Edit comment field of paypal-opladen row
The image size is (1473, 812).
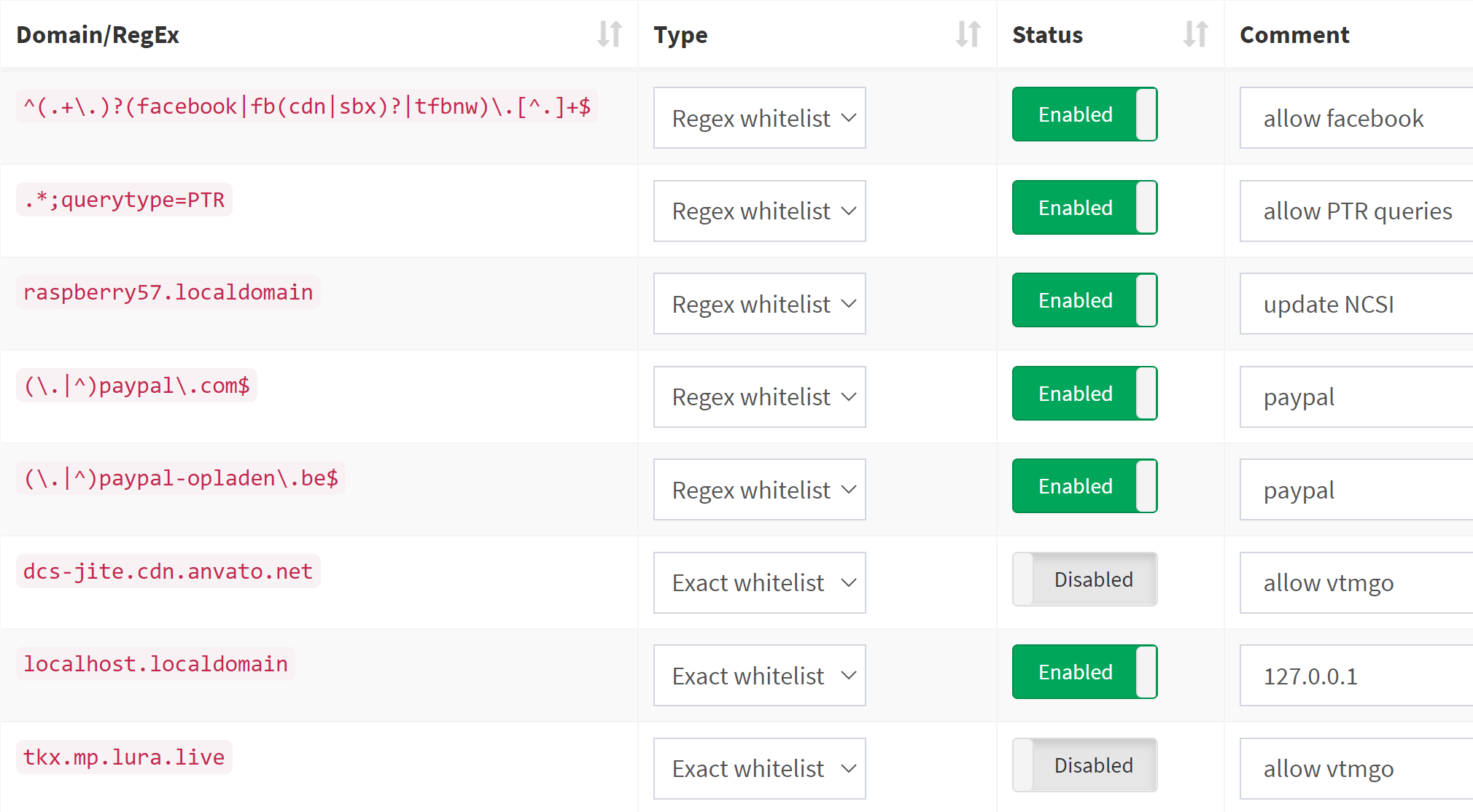1356,490
